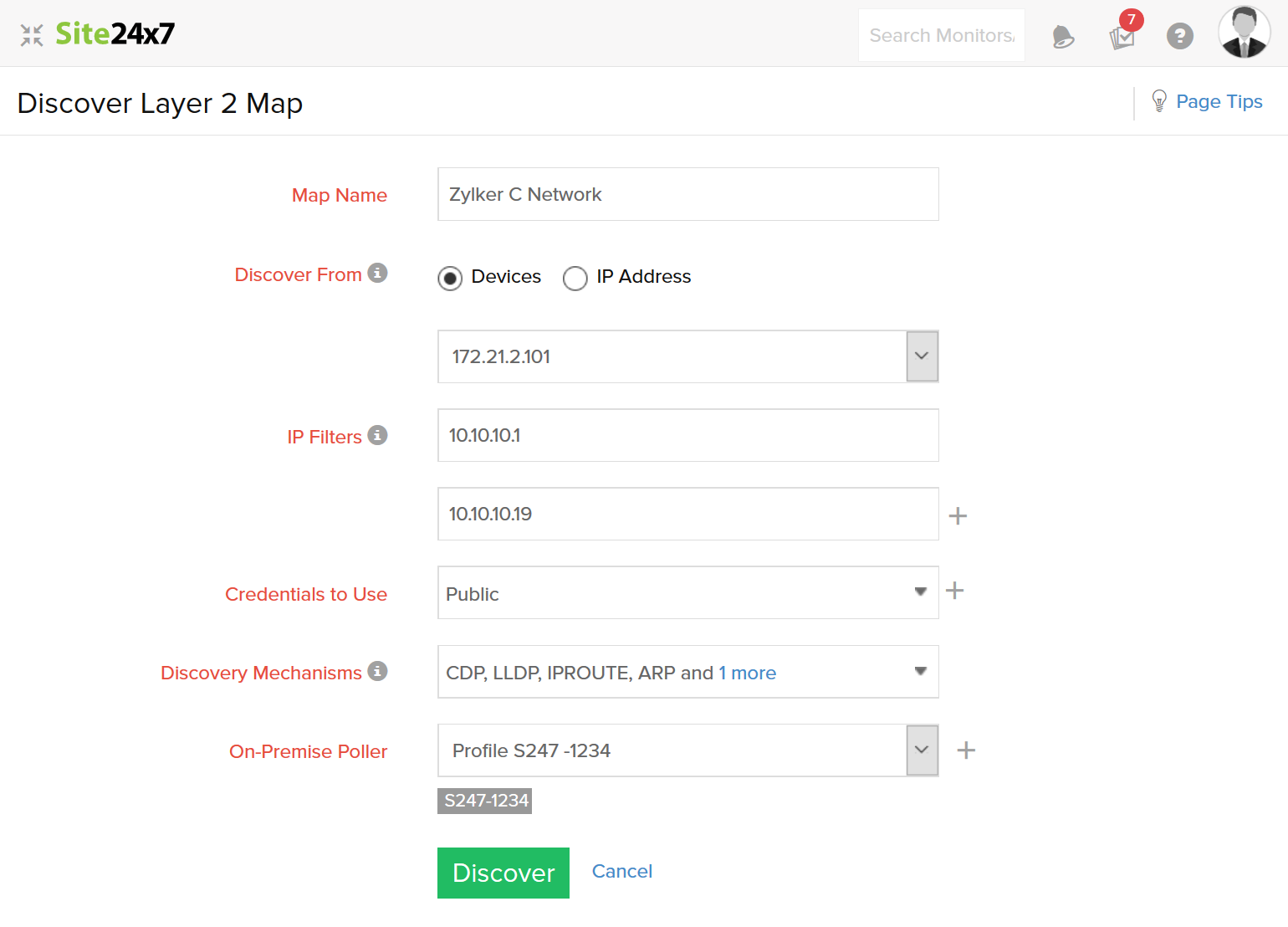Open the user profile avatar
Screen dimensions: 1288x927
tap(1244, 33)
